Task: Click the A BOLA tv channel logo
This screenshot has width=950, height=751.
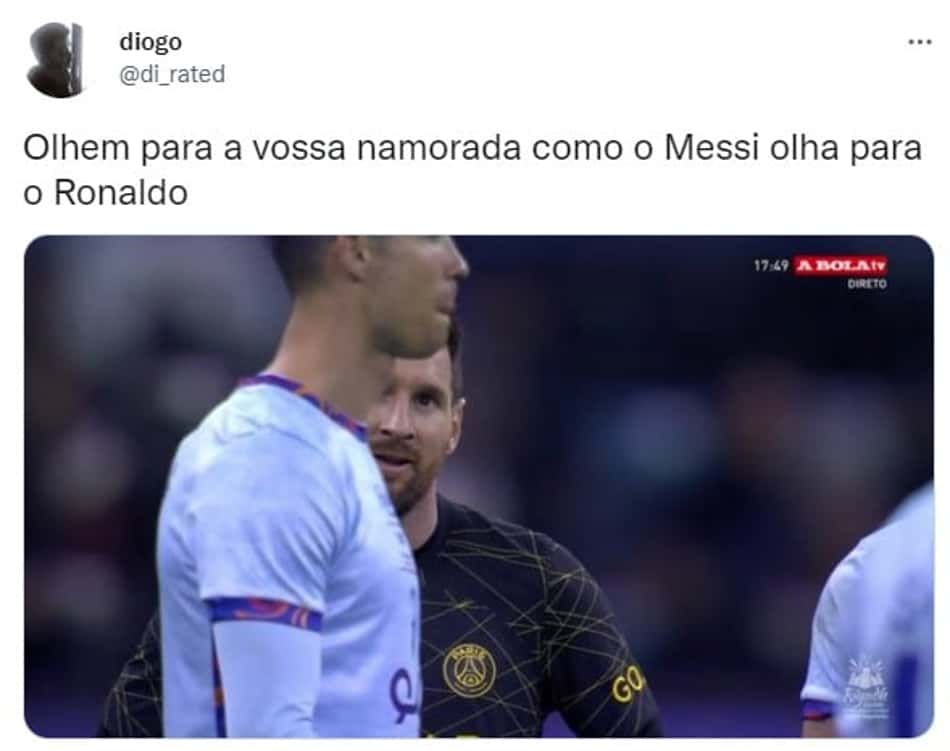Action: pos(840,265)
